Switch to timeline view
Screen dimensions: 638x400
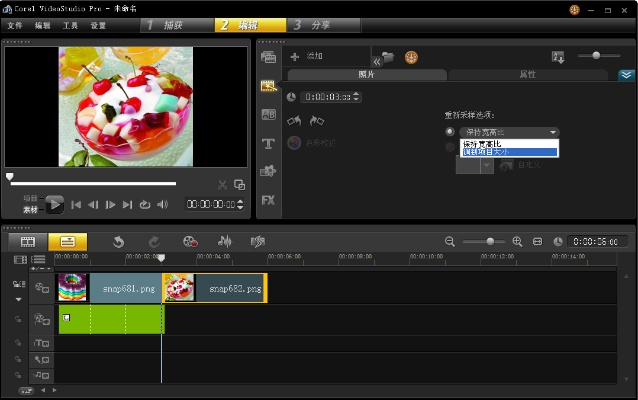pyautogui.click(x=67, y=241)
